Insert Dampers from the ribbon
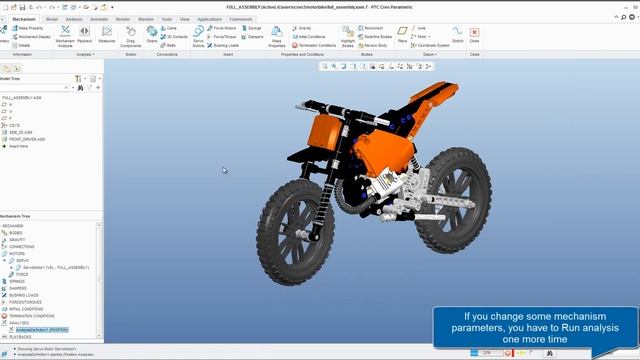 coord(252,37)
